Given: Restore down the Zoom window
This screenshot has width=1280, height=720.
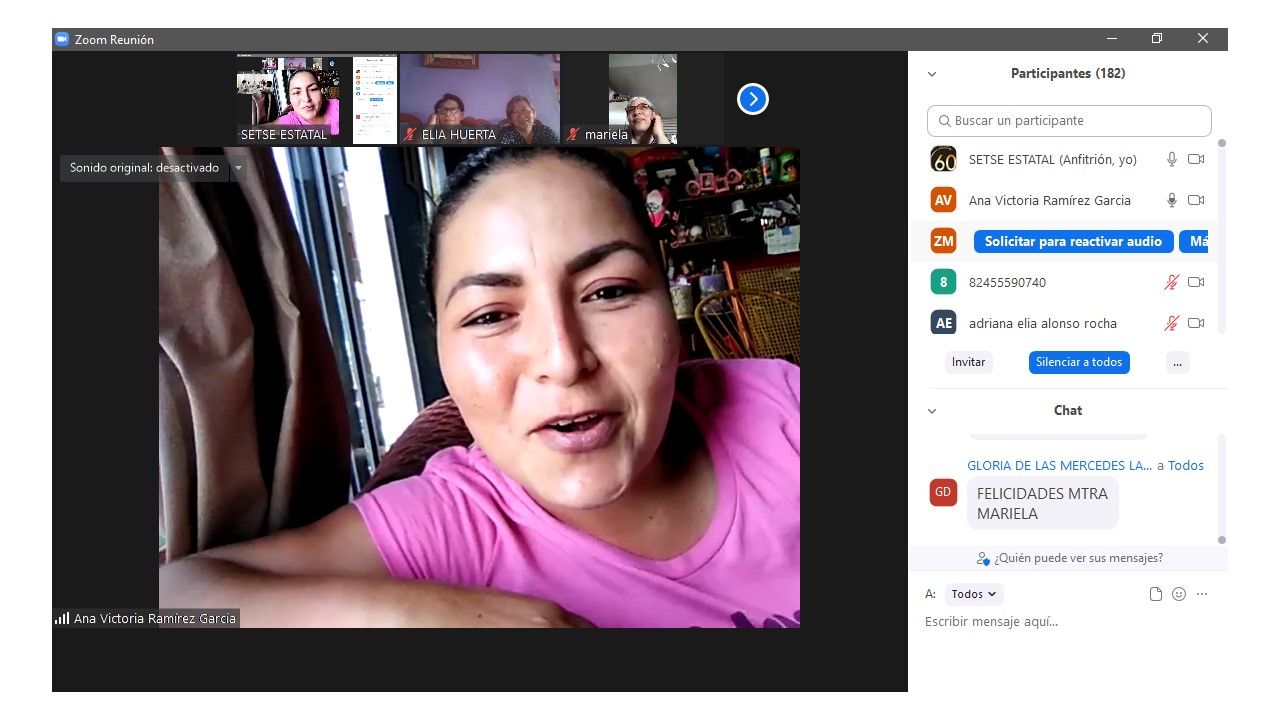Looking at the screenshot, I should point(1157,39).
